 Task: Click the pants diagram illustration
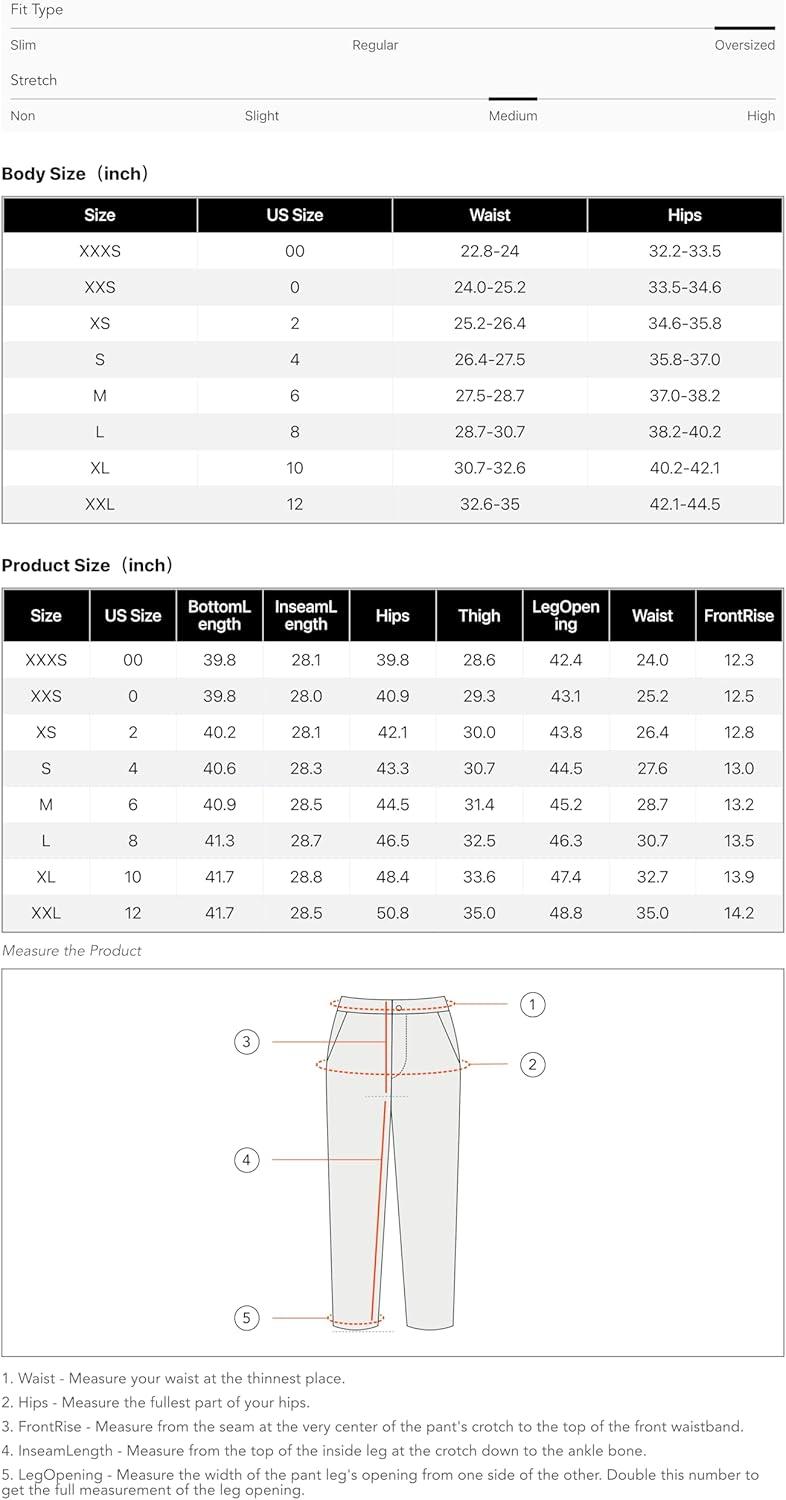[x=392, y=1162]
